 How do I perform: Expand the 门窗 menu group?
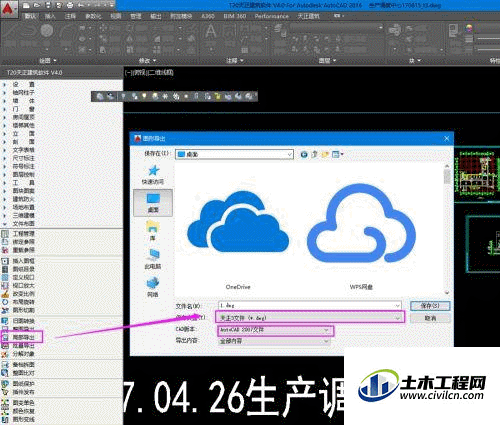pos(4,109)
